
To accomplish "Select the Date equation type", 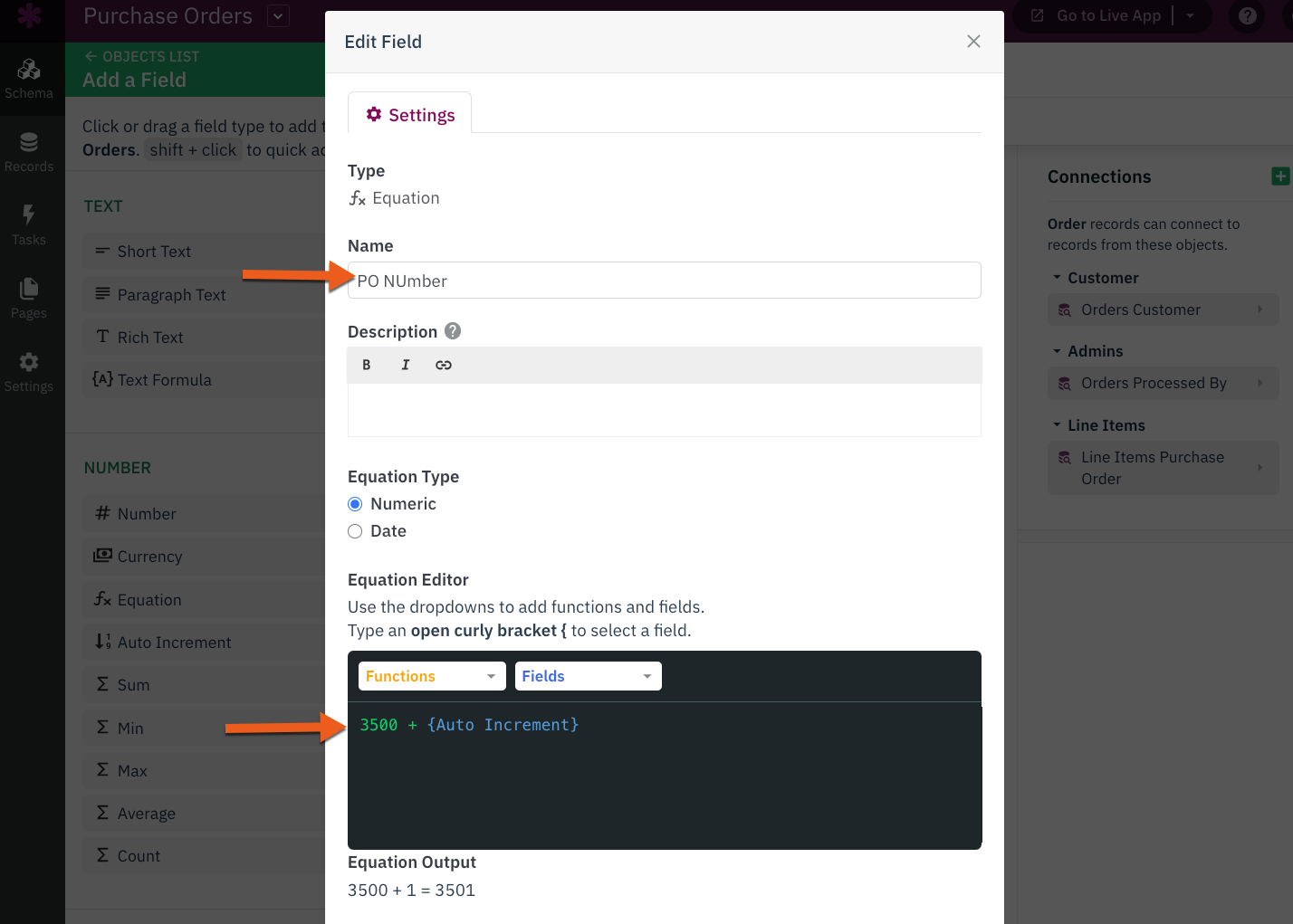I will (x=355, y=531).
